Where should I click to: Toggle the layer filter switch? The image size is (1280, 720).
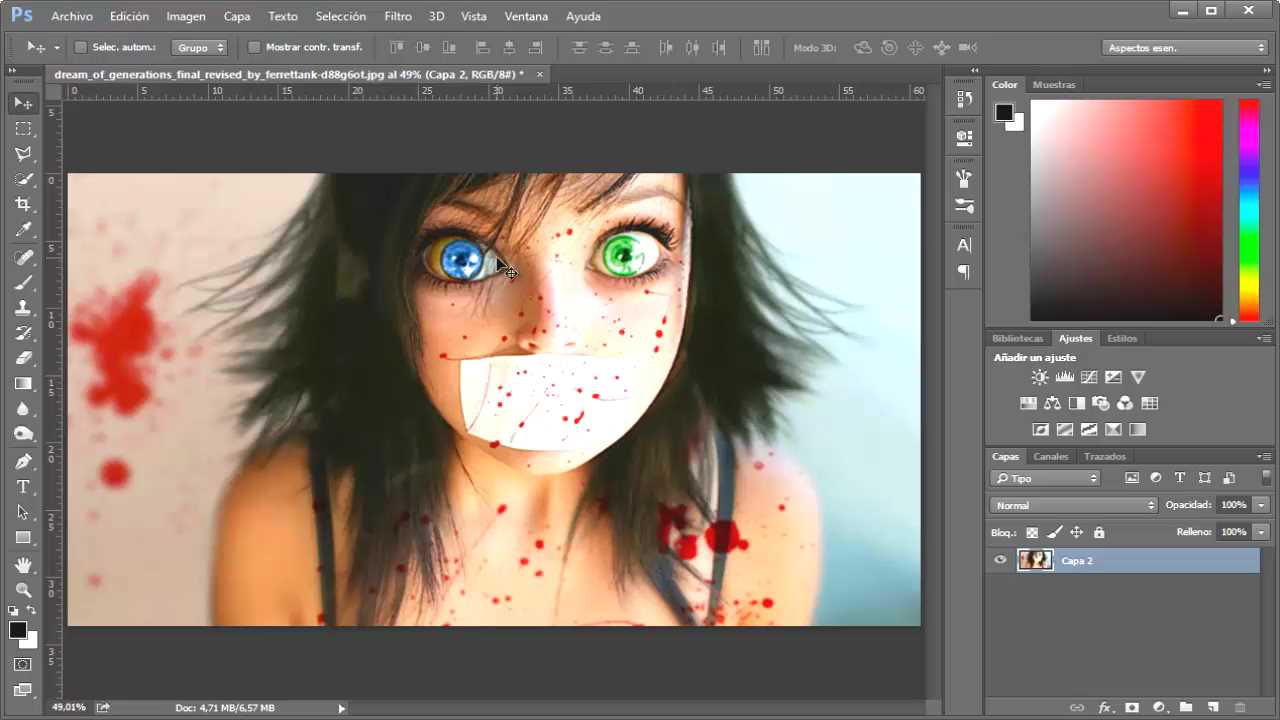(x=1265, y=477)
